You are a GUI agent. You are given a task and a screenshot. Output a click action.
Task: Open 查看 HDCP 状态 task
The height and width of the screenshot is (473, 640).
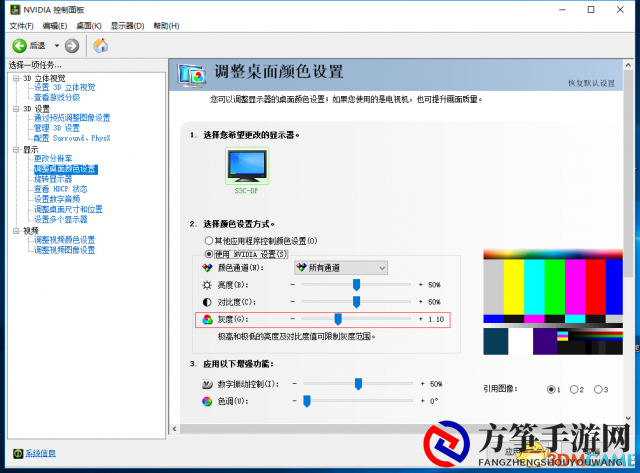(60, 189)
